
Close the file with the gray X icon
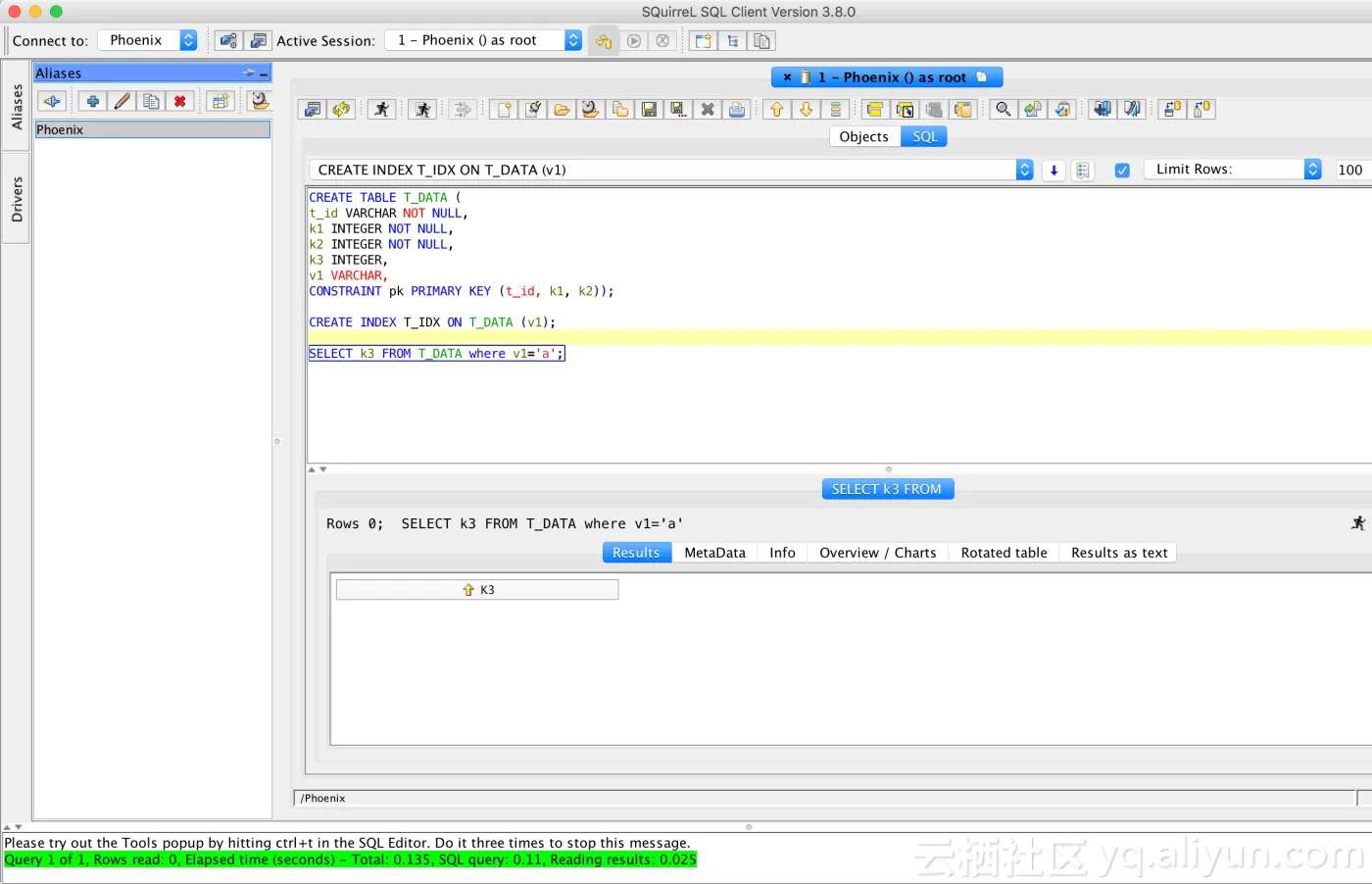tap(708, 109)
